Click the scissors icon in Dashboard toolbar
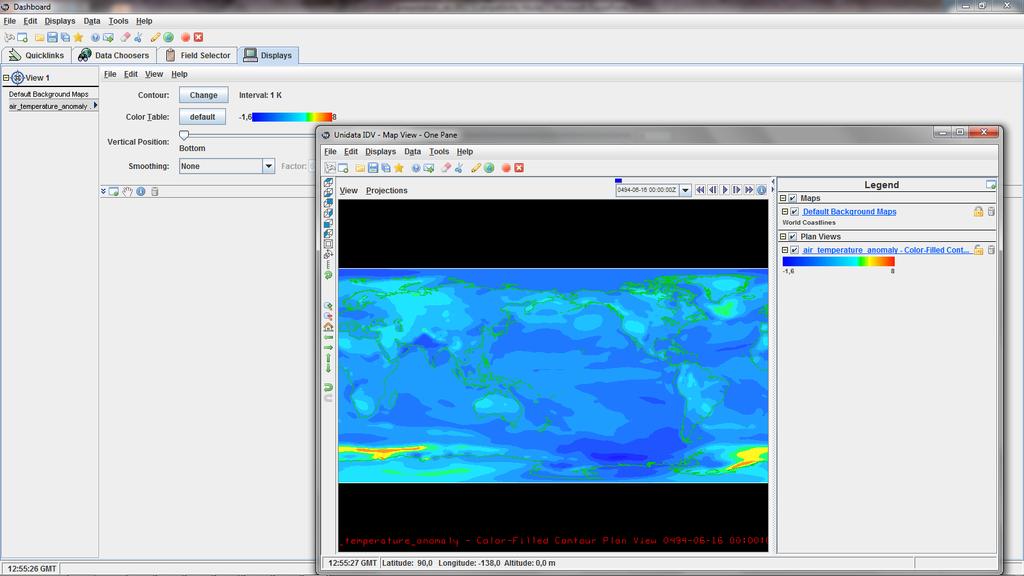Viewport: 1024px width, 576px height. (x=138, y=37)
